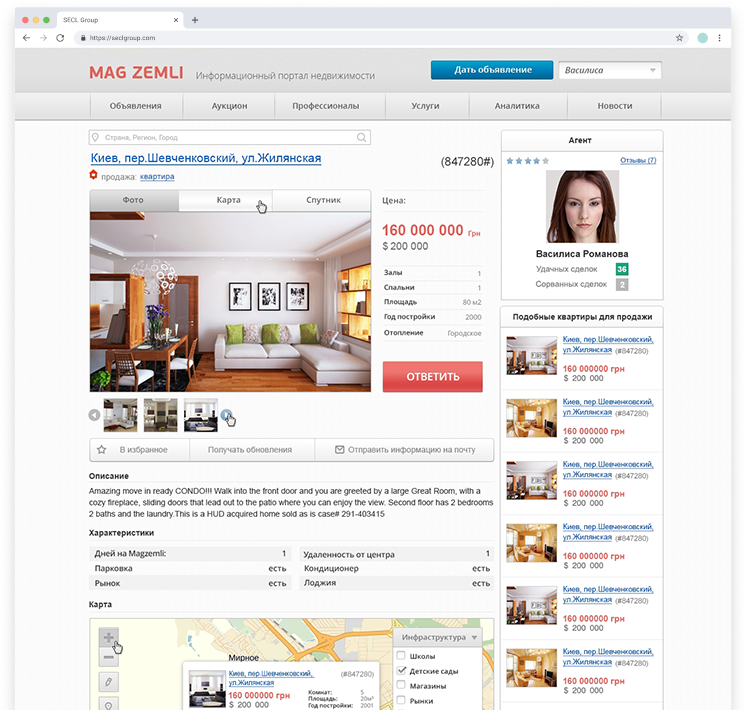Go back with the browser back arrow
Image resolution: width=746 pixels, height=710 pixels.
pyautogui.click(x=26, y=38)
